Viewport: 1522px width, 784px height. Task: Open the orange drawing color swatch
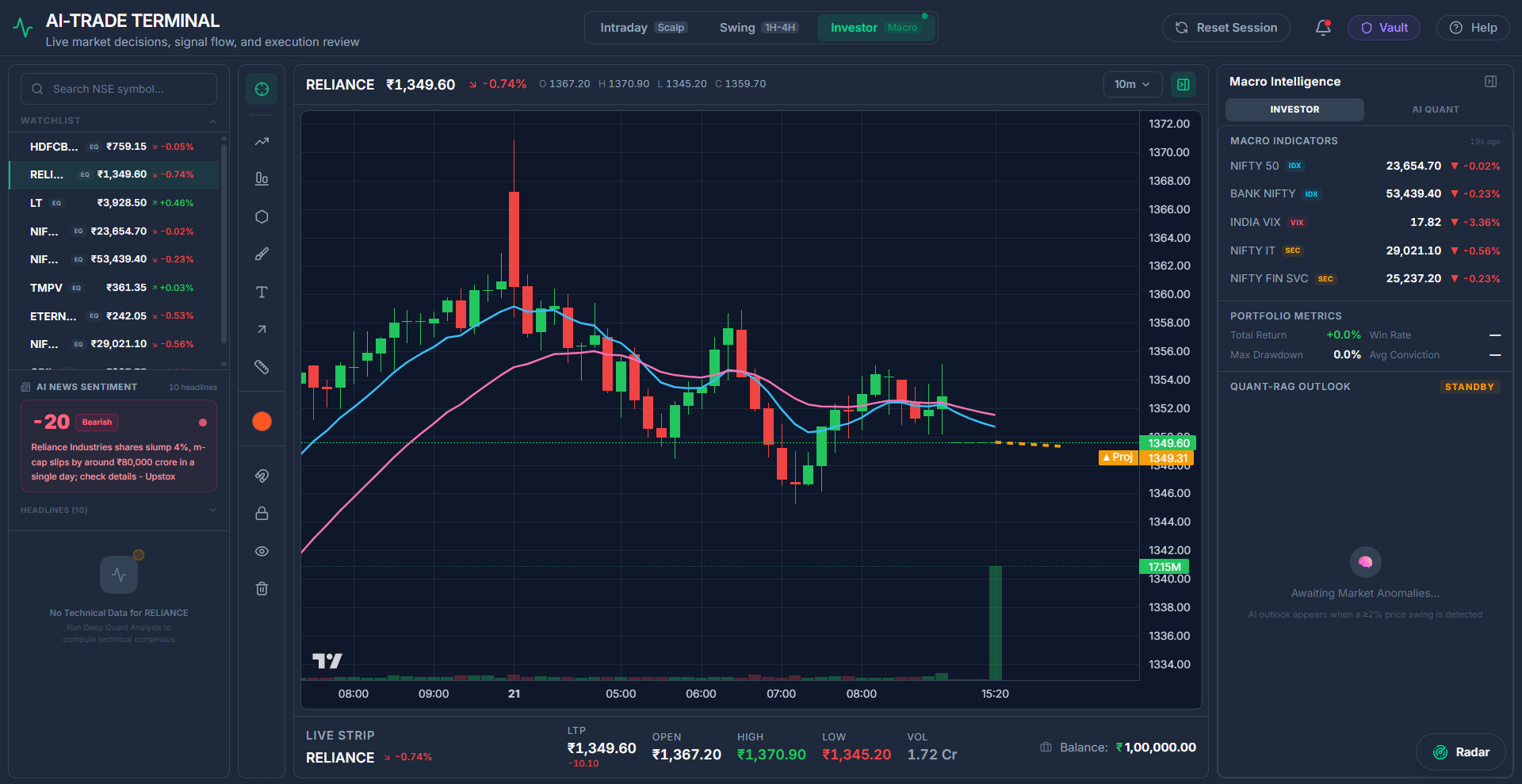coord(262,421)
